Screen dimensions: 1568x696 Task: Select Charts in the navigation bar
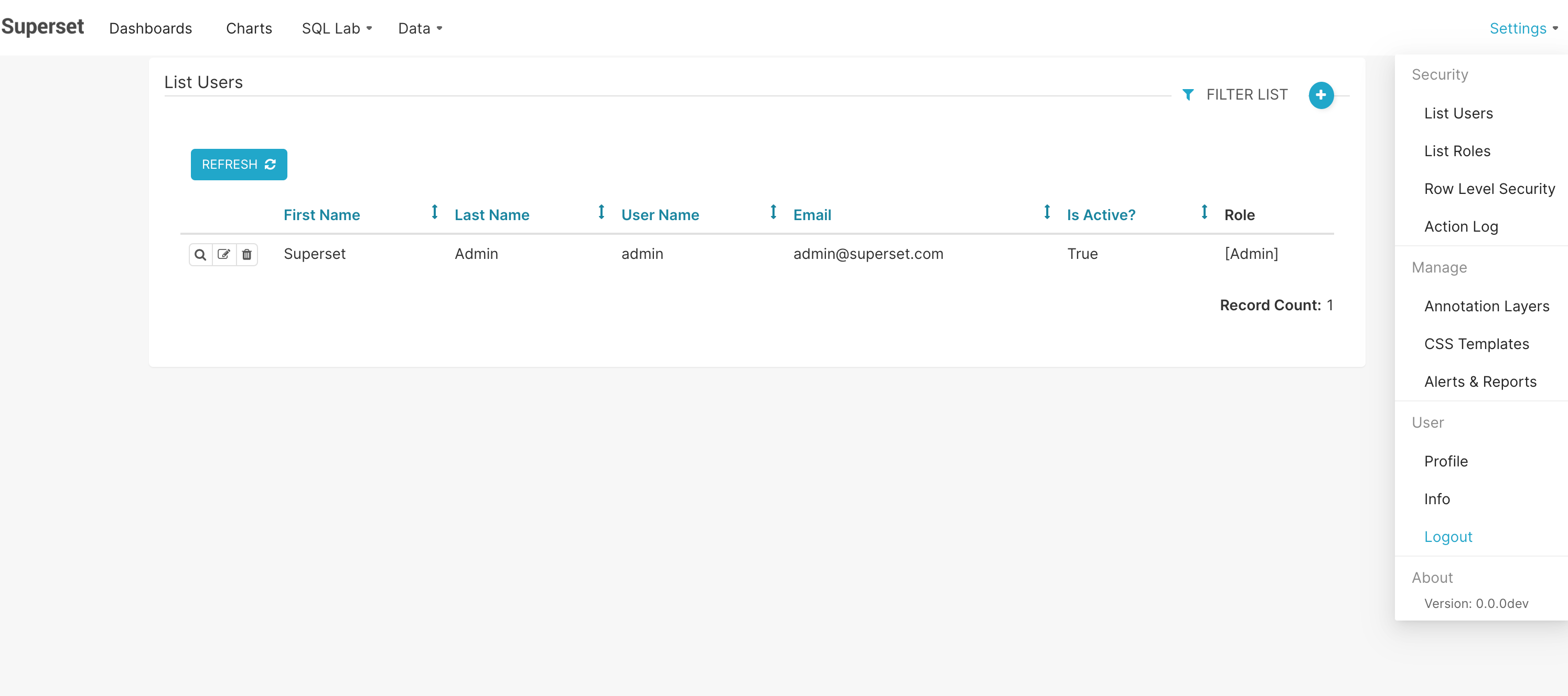249,28
